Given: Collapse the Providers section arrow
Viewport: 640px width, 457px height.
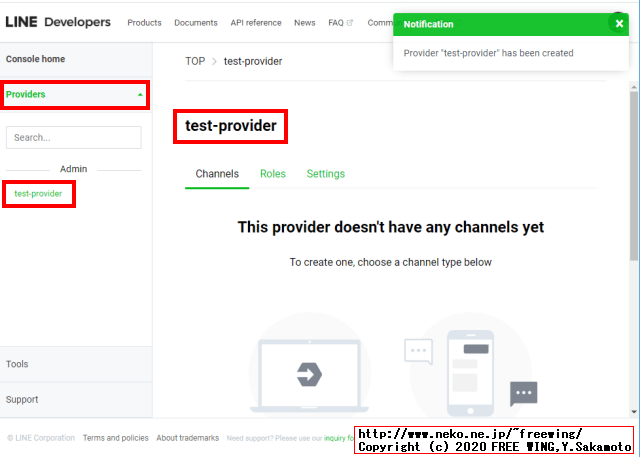Looking at the screenshot, I should coord(140,95).
